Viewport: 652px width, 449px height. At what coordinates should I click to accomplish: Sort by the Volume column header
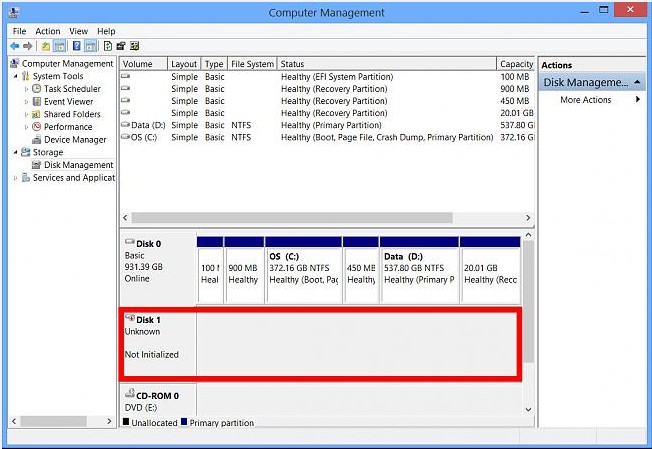click(144, 64)
